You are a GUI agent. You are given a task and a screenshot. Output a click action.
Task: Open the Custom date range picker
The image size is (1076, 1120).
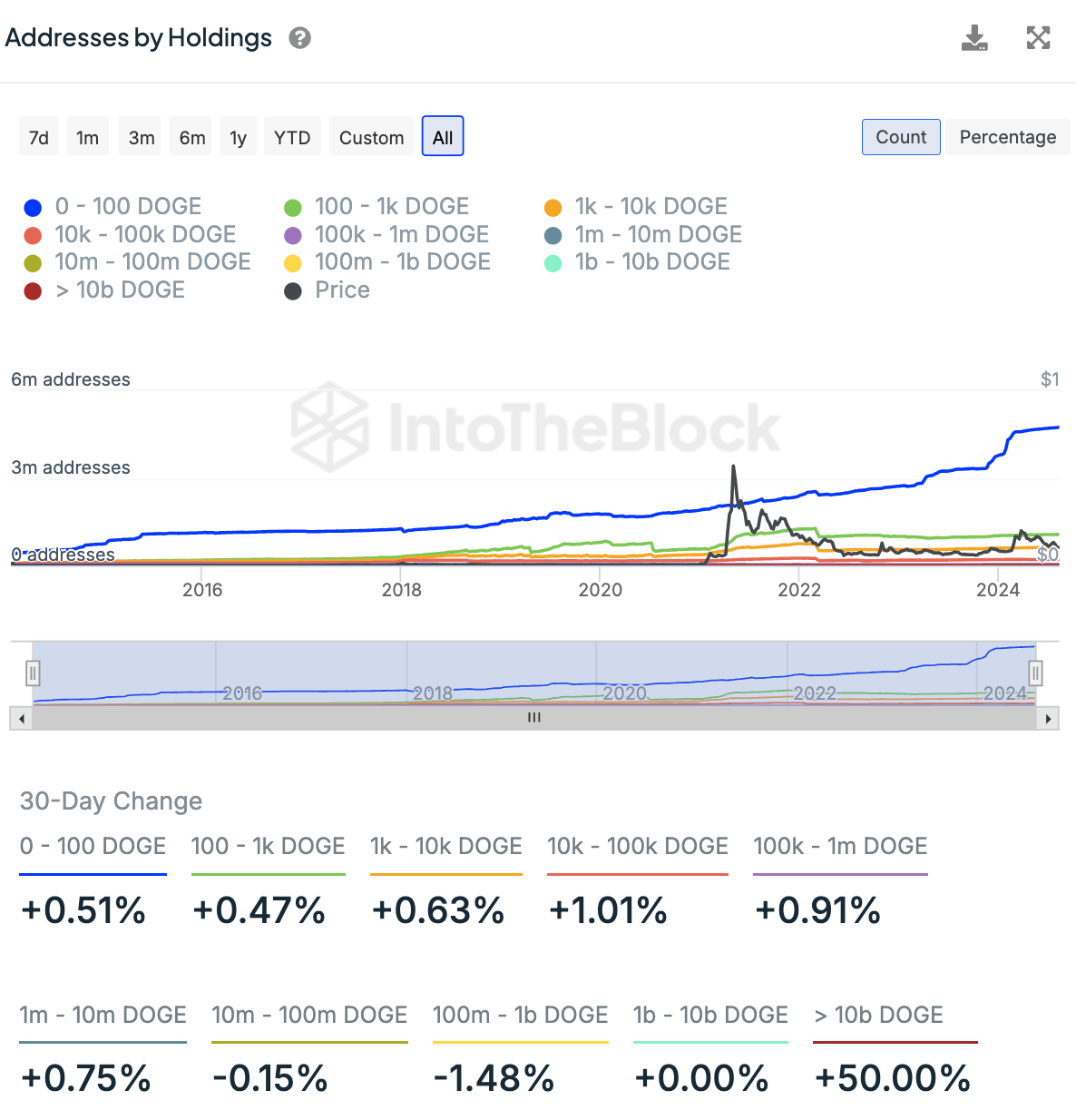pos(371,138)
